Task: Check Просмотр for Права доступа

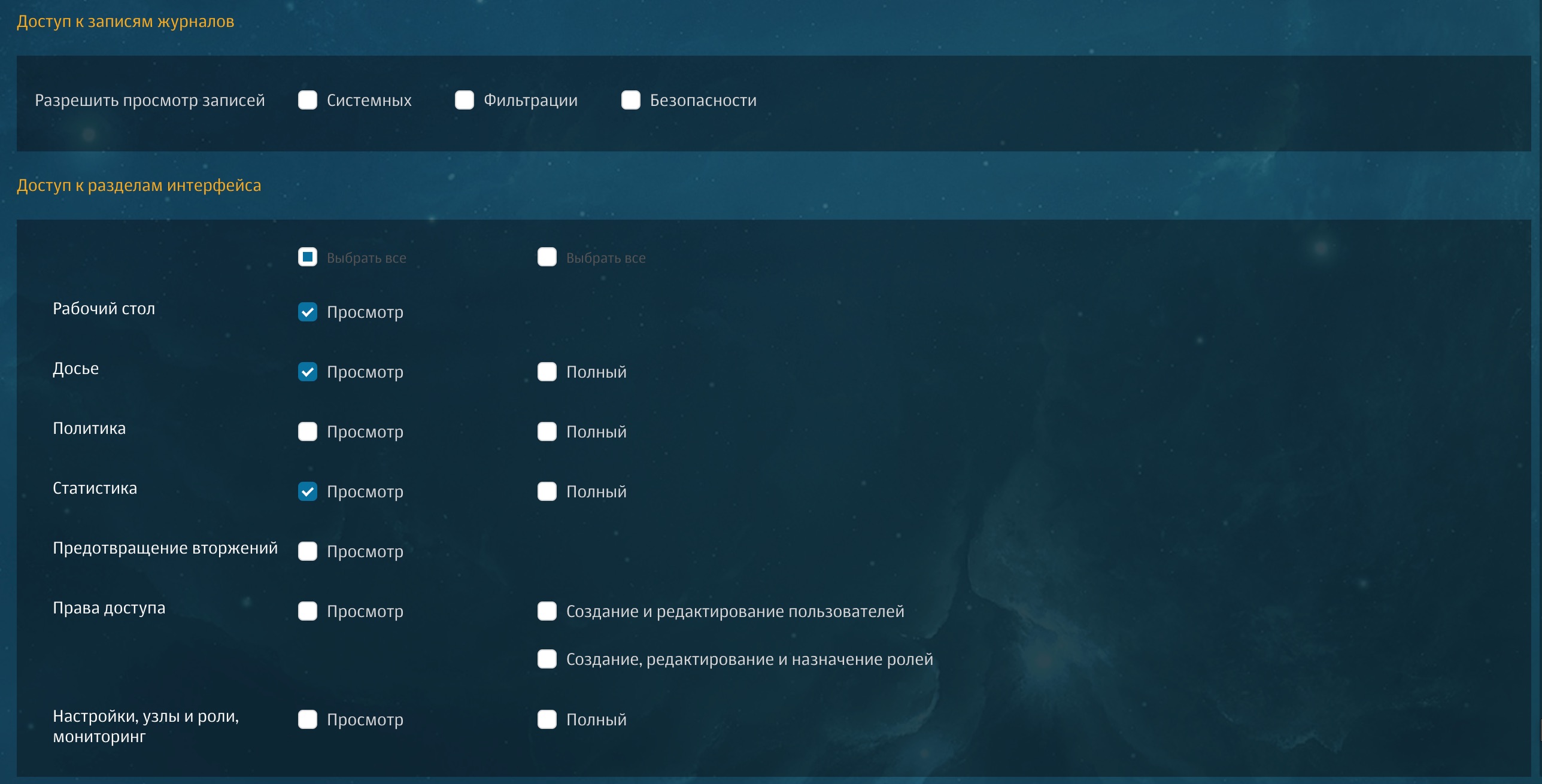Action: (x=308, y=611)
